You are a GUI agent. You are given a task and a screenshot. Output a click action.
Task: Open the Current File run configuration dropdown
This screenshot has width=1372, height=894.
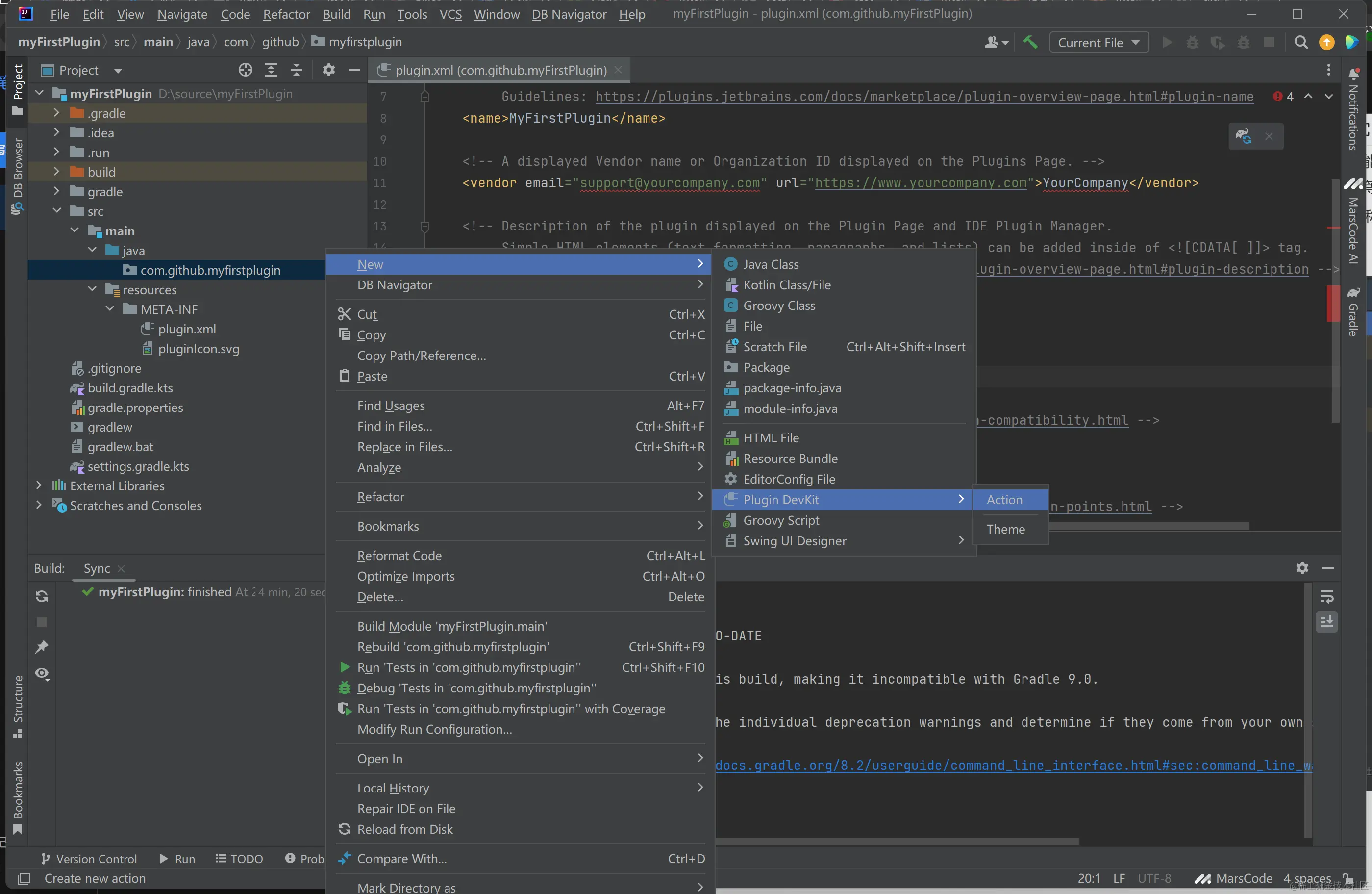(x=1099, y=43)
